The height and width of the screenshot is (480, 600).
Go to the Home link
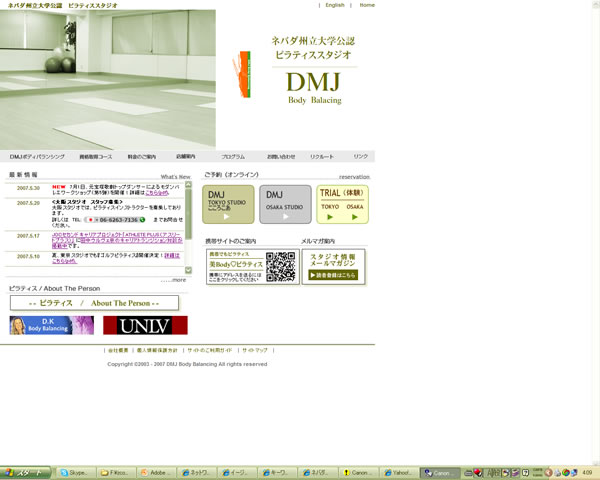tap(367, 5)
